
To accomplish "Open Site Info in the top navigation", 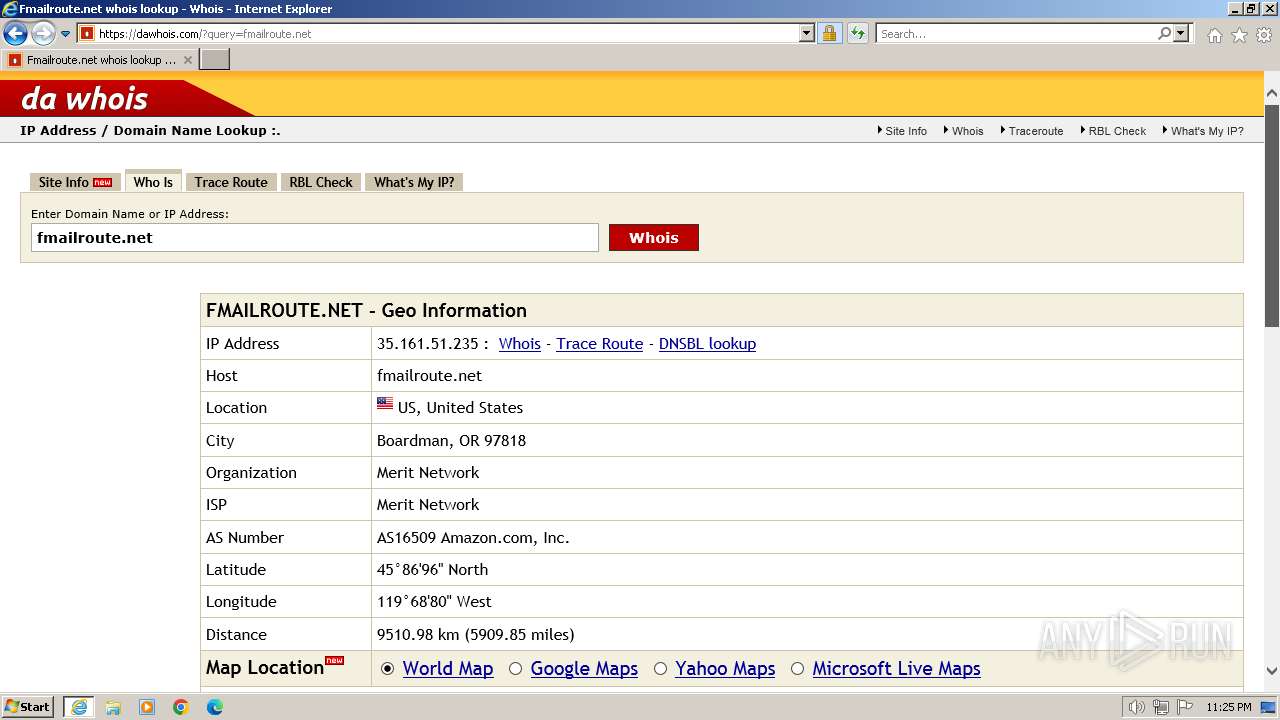I will click(x=905, y=131).
